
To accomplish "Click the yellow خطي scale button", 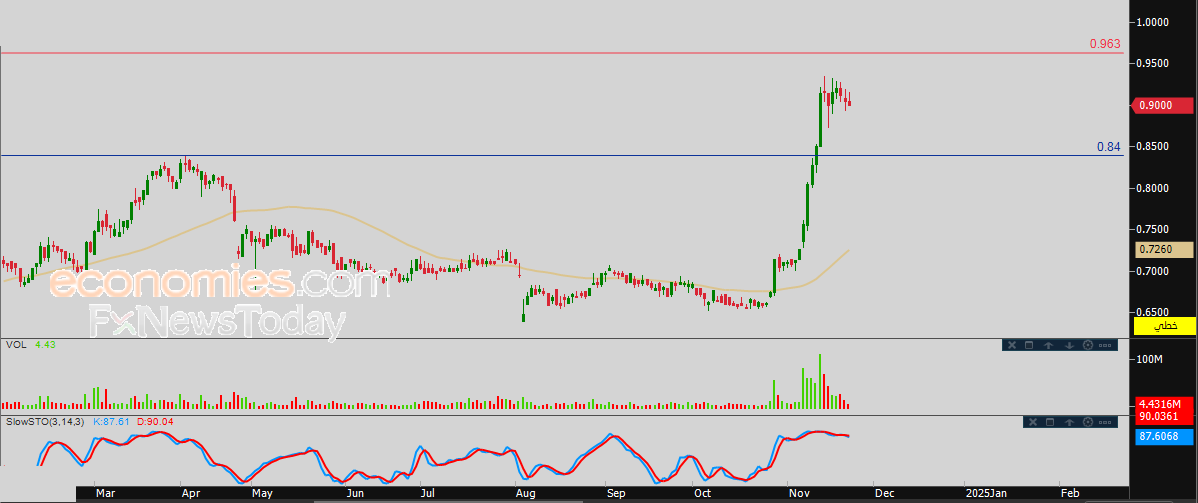I will (x=1164, y=326).
